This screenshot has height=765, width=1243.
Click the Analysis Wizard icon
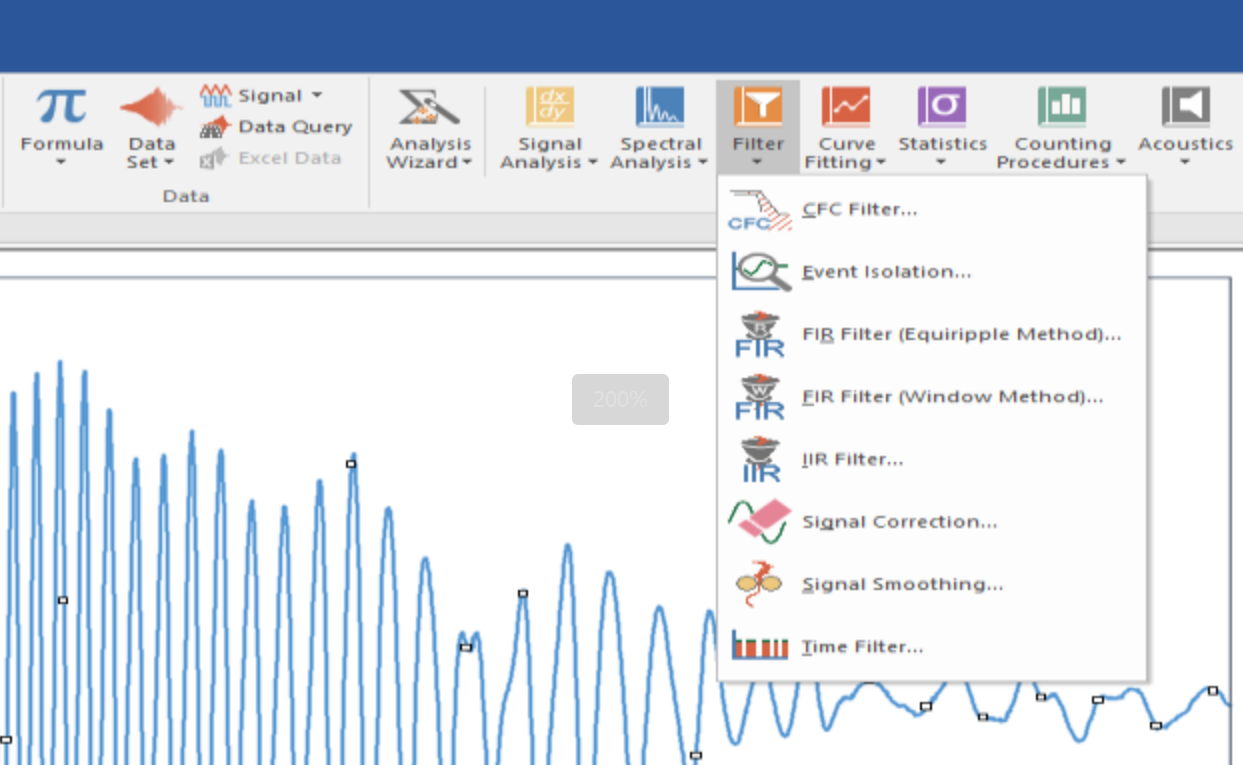(x=429, y=107)
